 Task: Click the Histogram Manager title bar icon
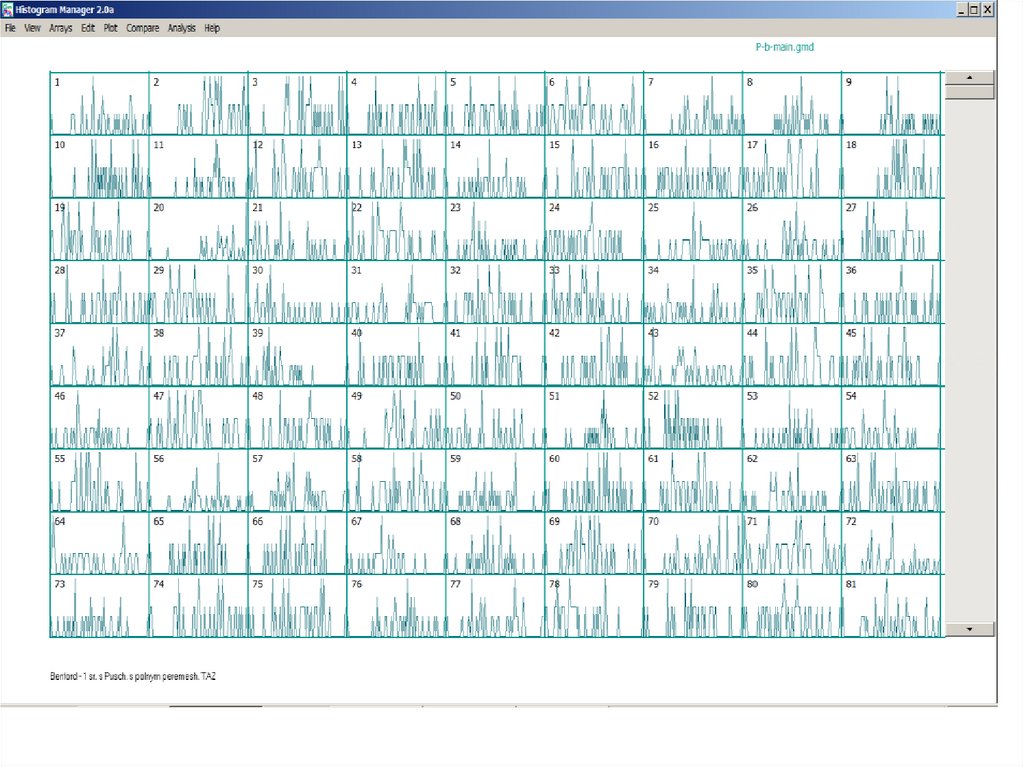pos(7,9)
